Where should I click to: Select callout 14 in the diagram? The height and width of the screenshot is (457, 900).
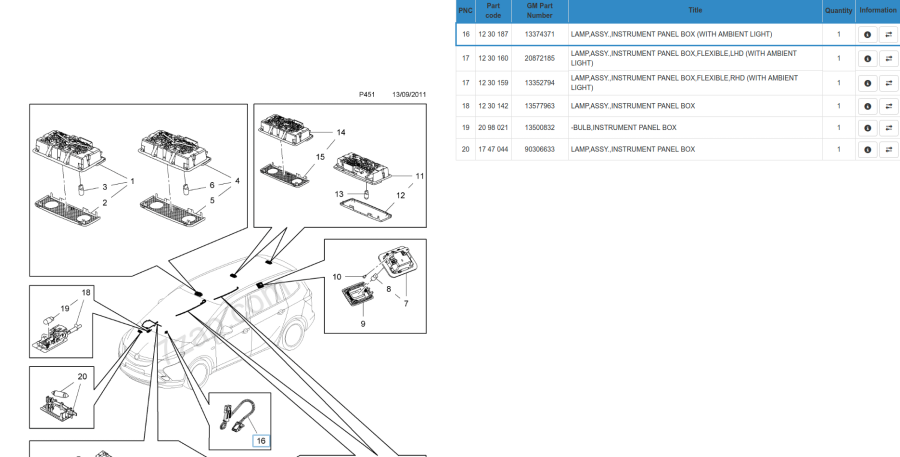click(x=340, y=132)
